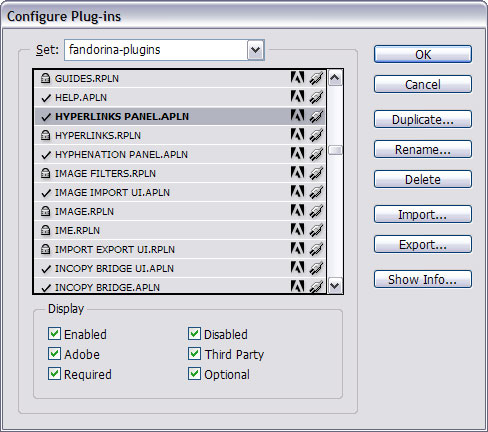Image resolution: width=488 pixels, height=432 pixels.
Task: Delete the current plug-in set
Action: [x=423, y=179]
